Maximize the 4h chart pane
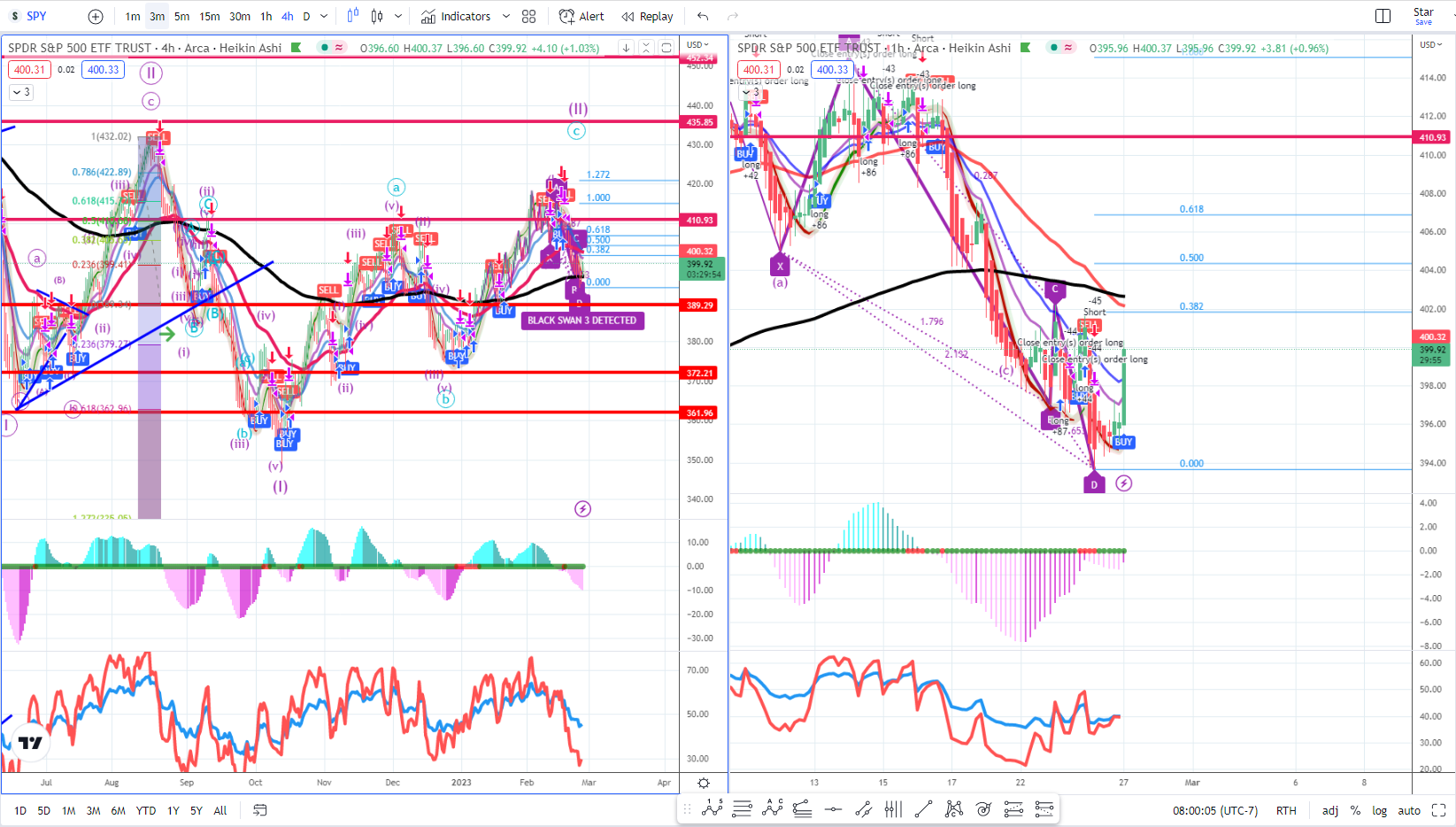 click(x=666, y=48)
